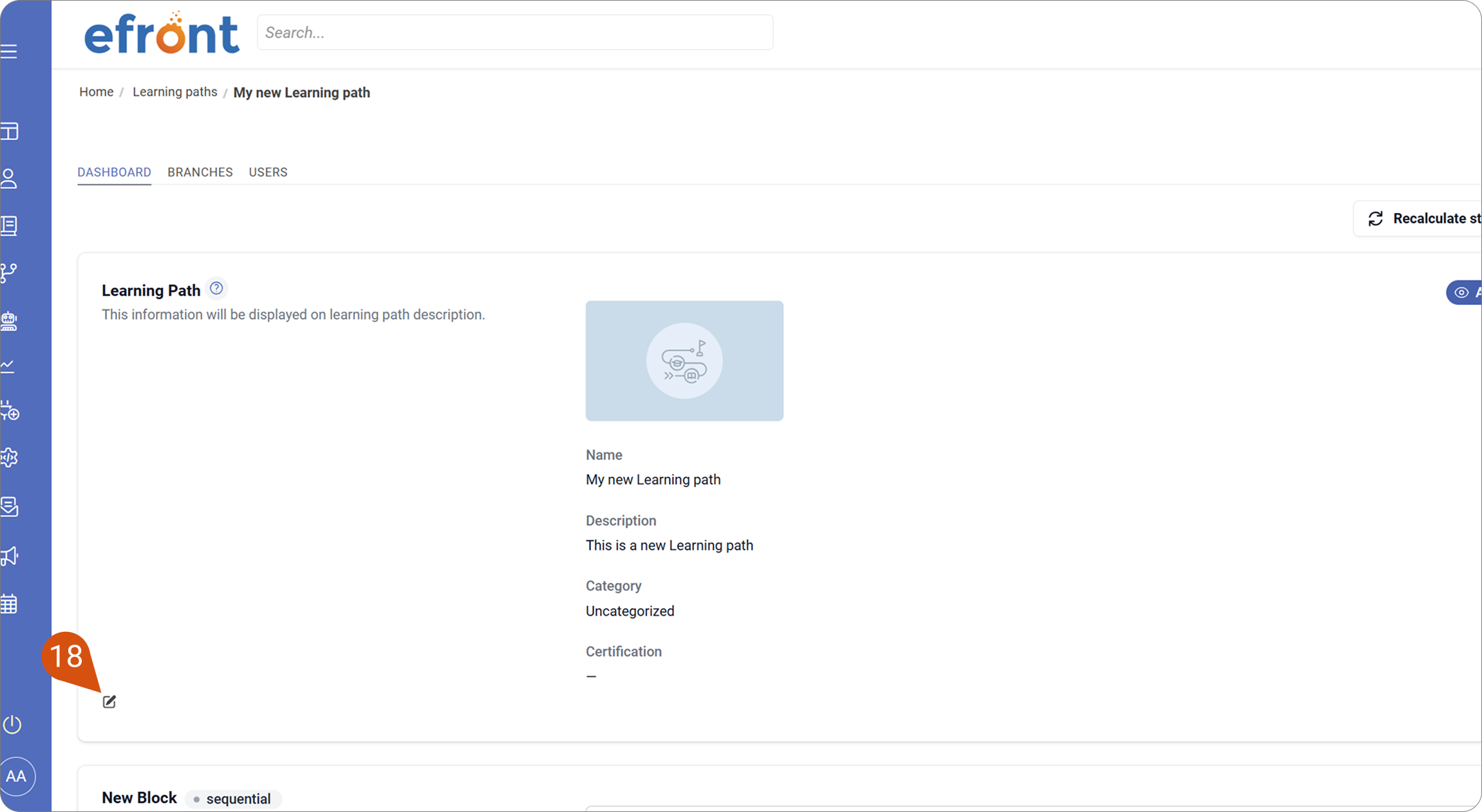Viewport: 1482px width, 812px height.
Task: Switch to the USERS tab
Action: [268, 172]
